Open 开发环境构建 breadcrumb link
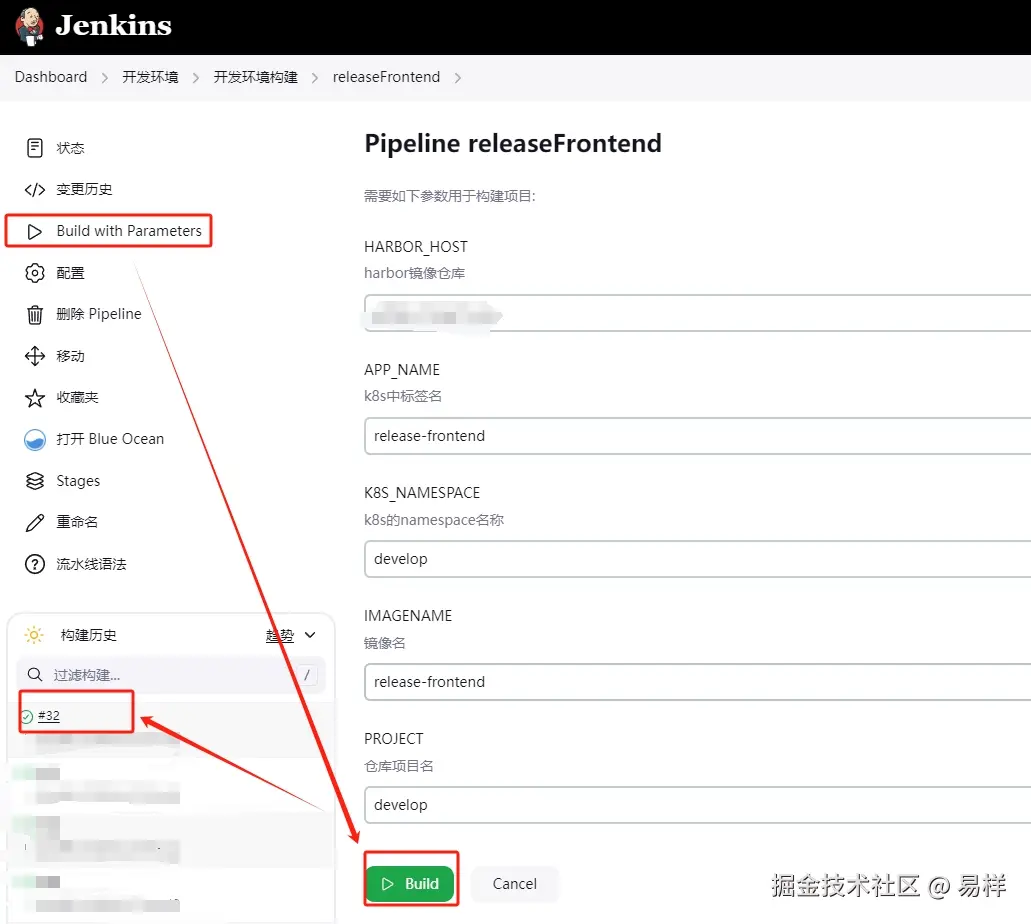 point(255,77)
